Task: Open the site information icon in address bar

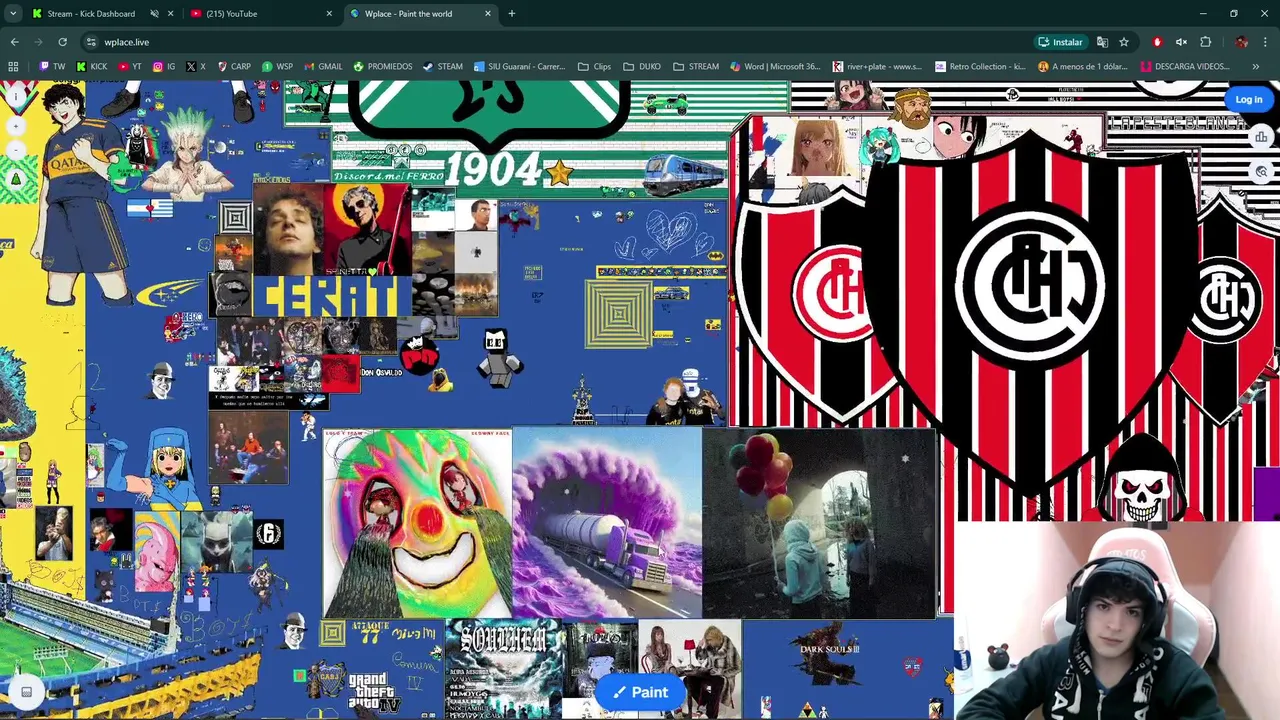Action: point(91,42)
